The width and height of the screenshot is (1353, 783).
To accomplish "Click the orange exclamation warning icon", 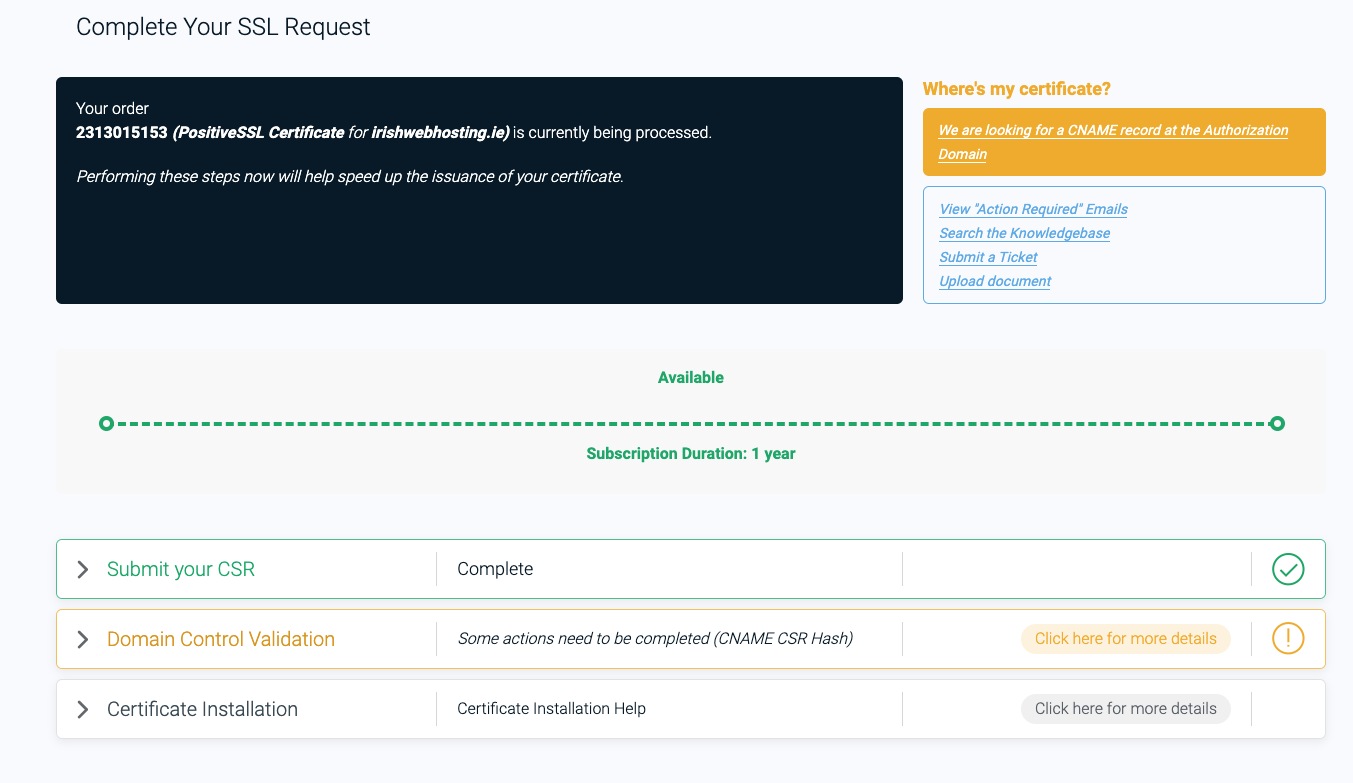I will (x=1287, y=639).
